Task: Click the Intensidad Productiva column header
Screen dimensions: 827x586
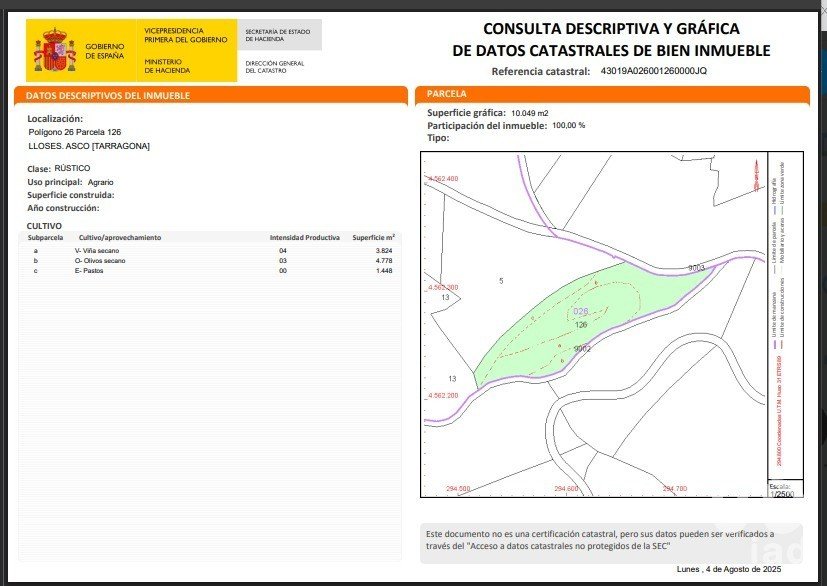Action: click(x=305, y=238)
